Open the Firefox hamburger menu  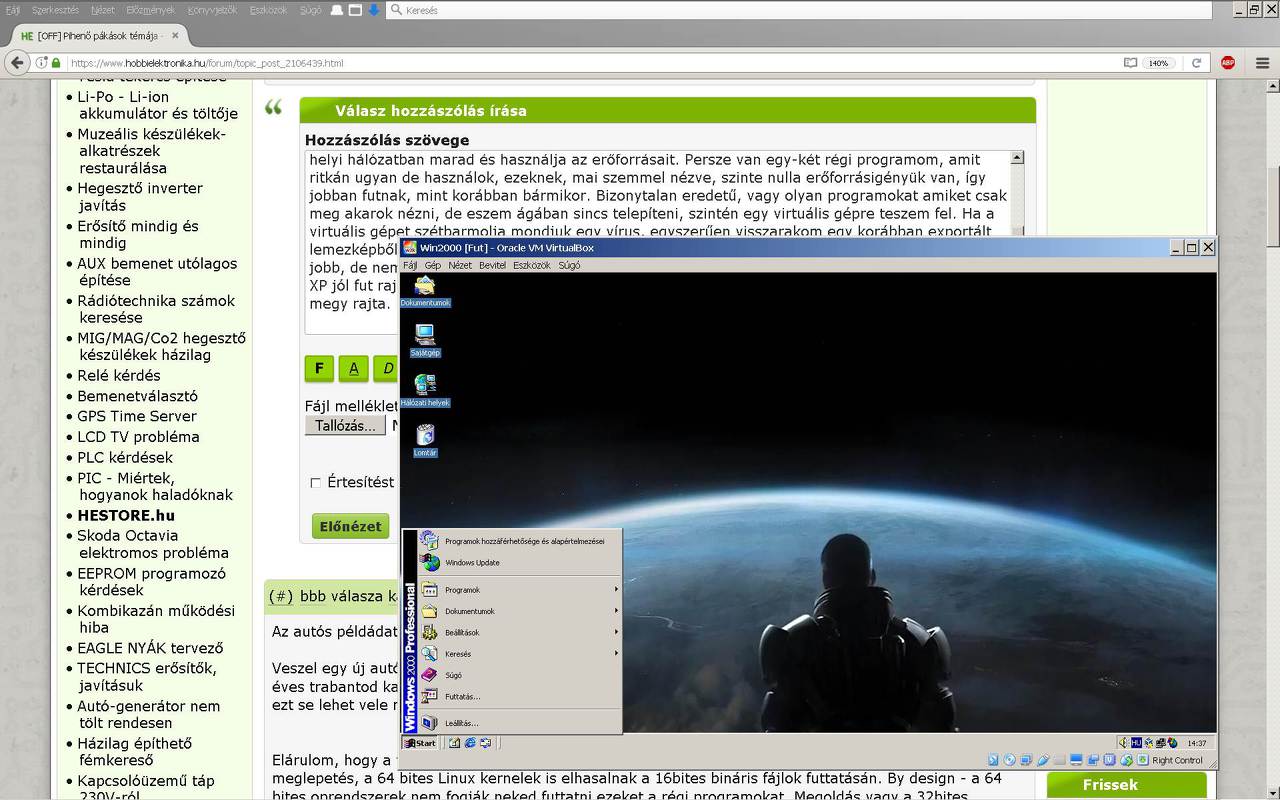(1262, 62)
